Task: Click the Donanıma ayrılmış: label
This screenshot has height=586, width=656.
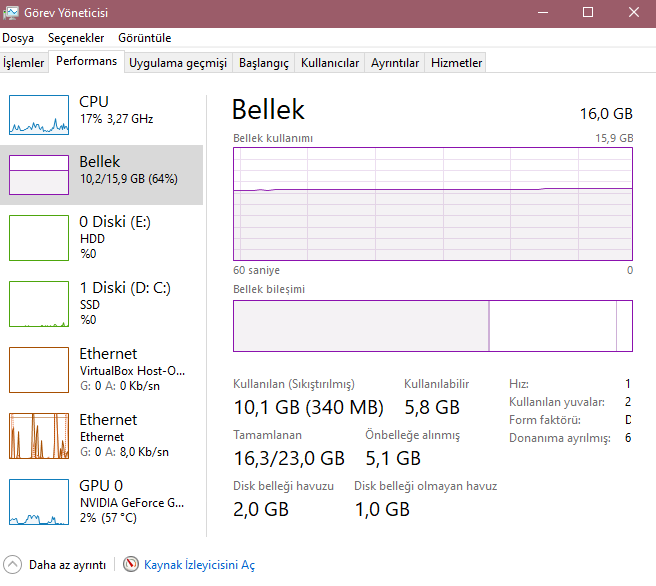Action: tap(560, 438)
